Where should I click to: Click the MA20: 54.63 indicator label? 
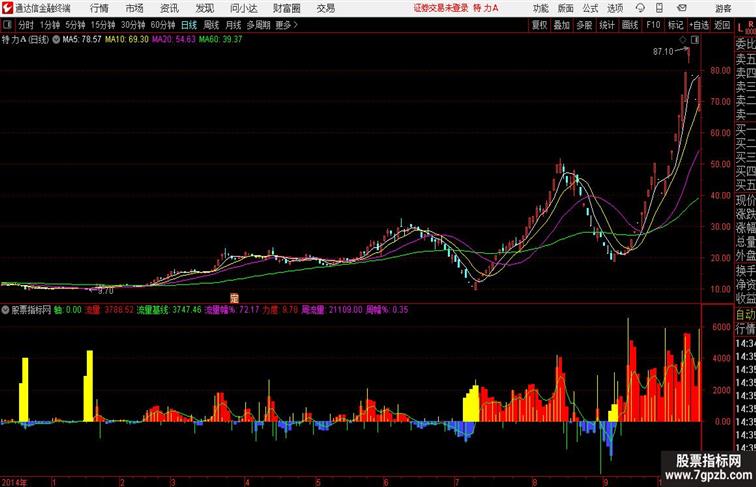(174, 40)
